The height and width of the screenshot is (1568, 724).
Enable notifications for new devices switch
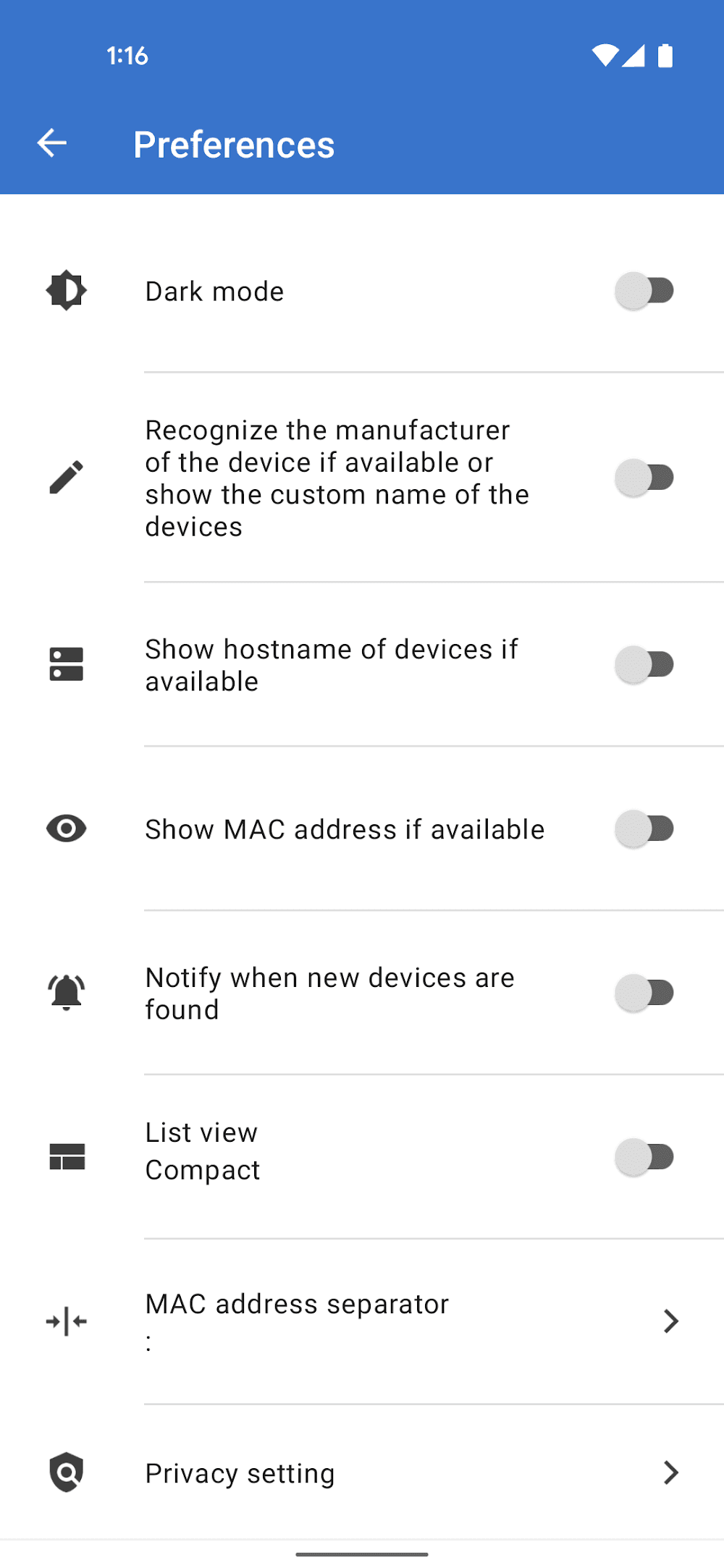(x=644, y=992)
